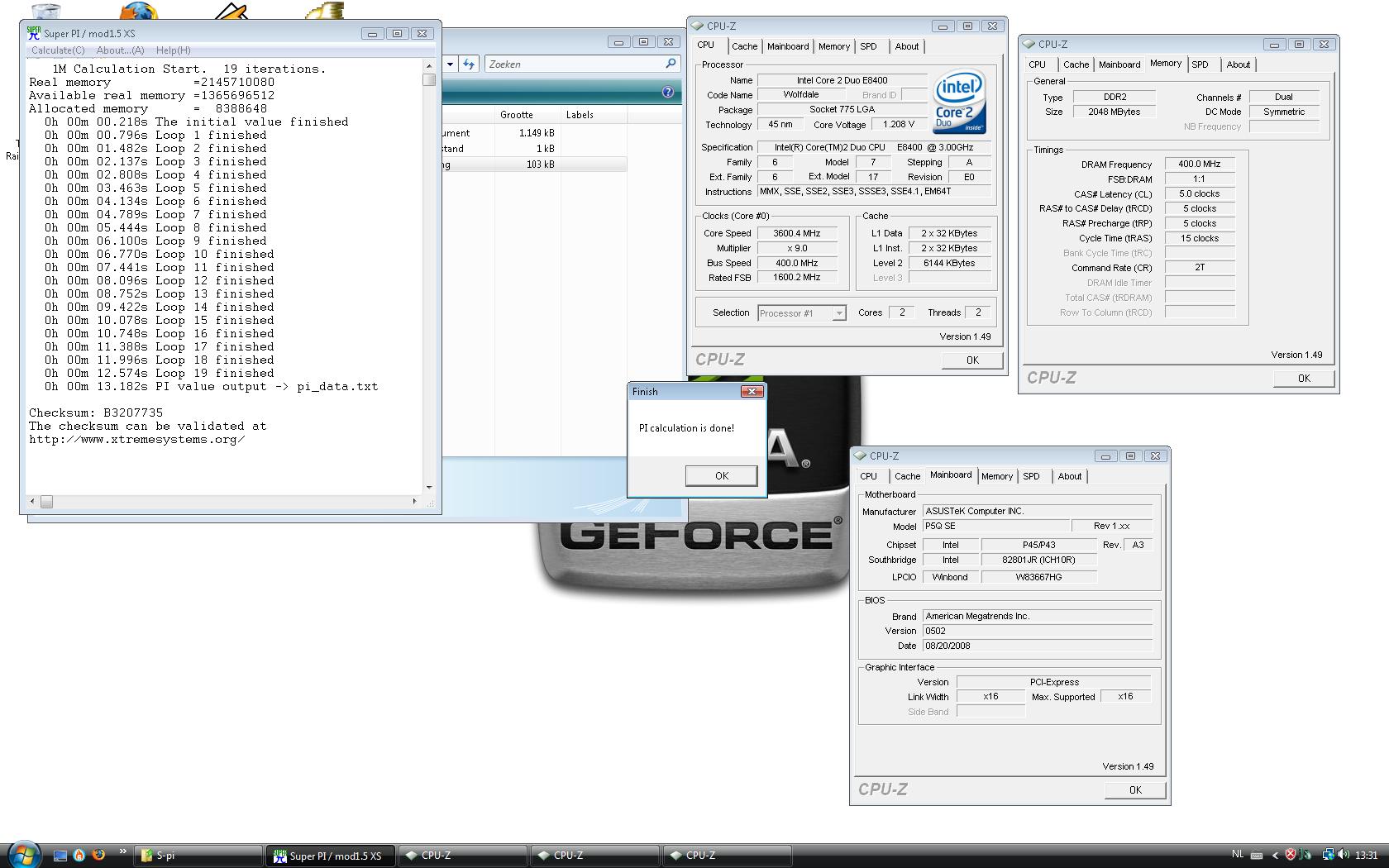Image resolution: width=1389 pixels, height=868 pixels.
Task: Open the Firefox desktop shortcut icon
Action: pos(139,10)
